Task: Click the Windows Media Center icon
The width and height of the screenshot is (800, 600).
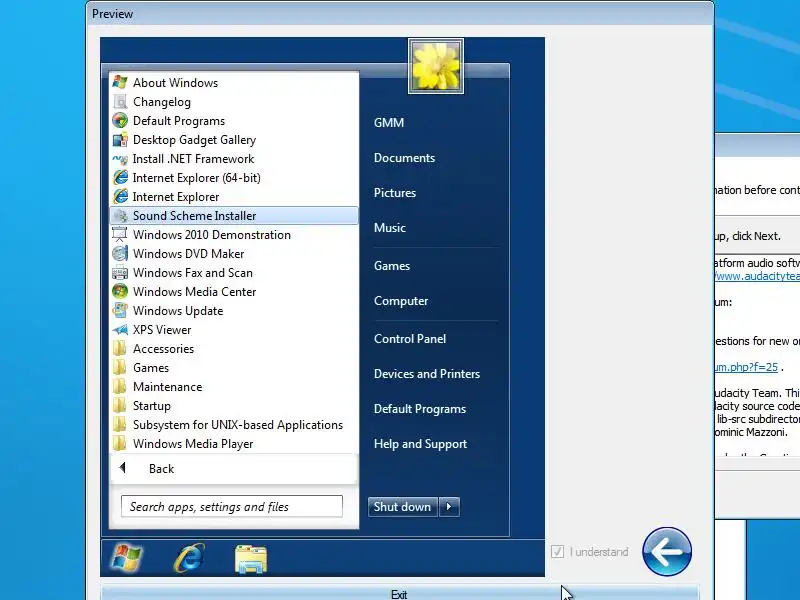Action: (120, 291)
